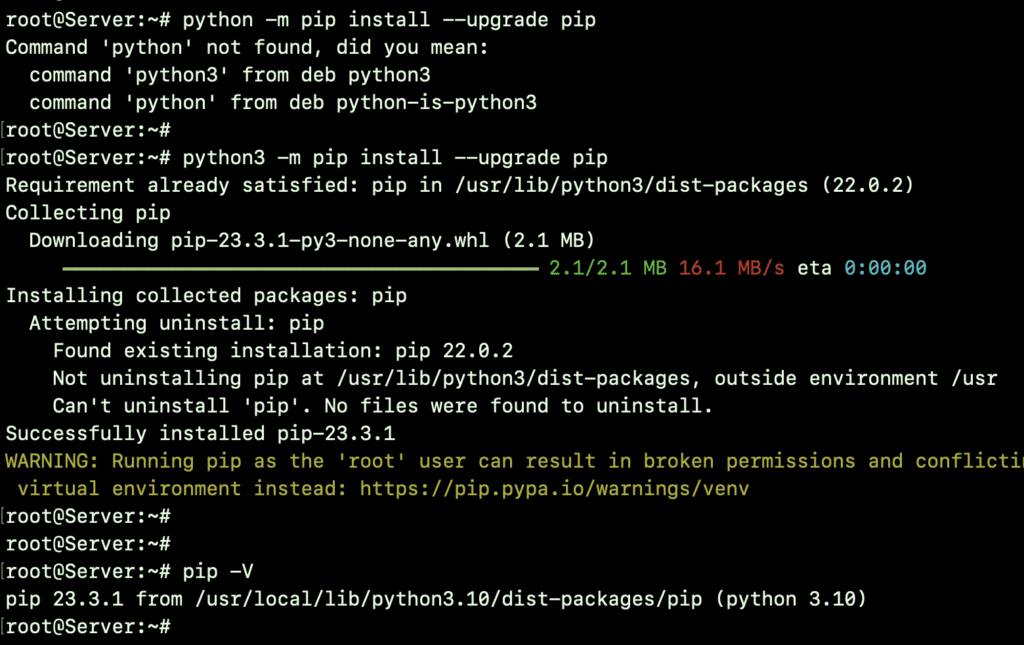Click the first 'python -m pip install' command
1024x645 pixels.
(x=389, y=20)
